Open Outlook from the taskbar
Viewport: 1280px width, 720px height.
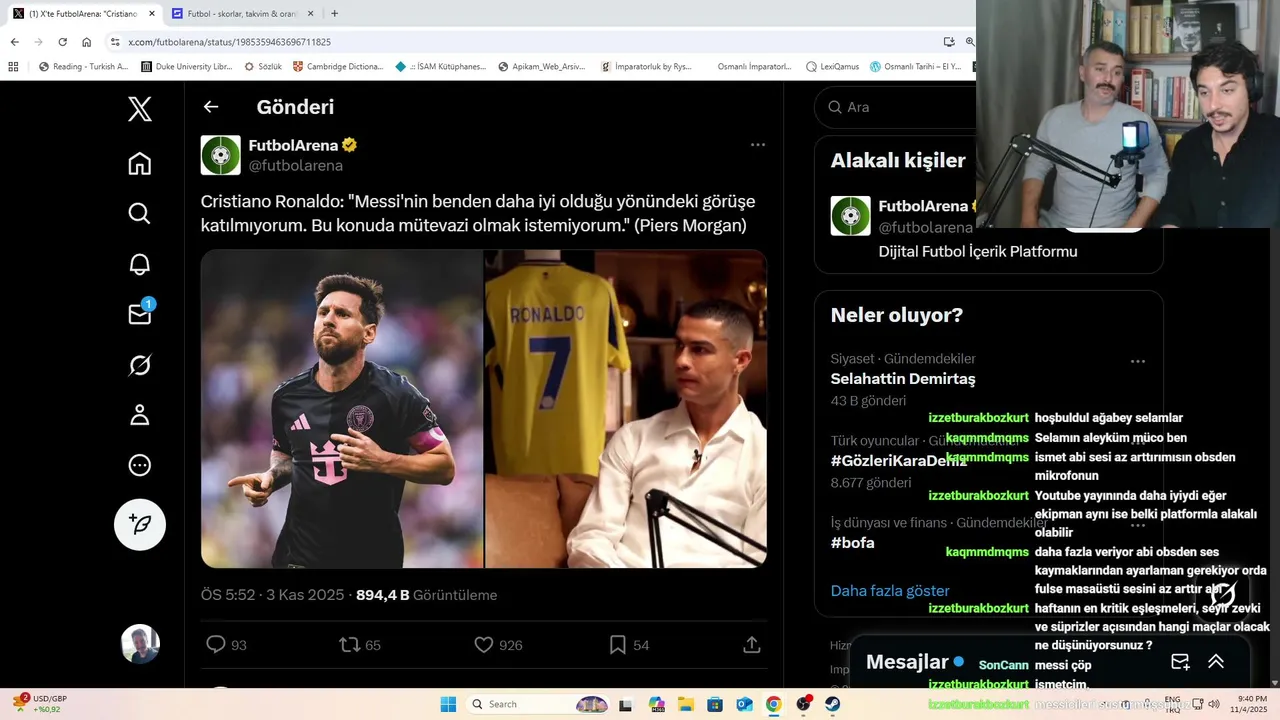point(744,704)
